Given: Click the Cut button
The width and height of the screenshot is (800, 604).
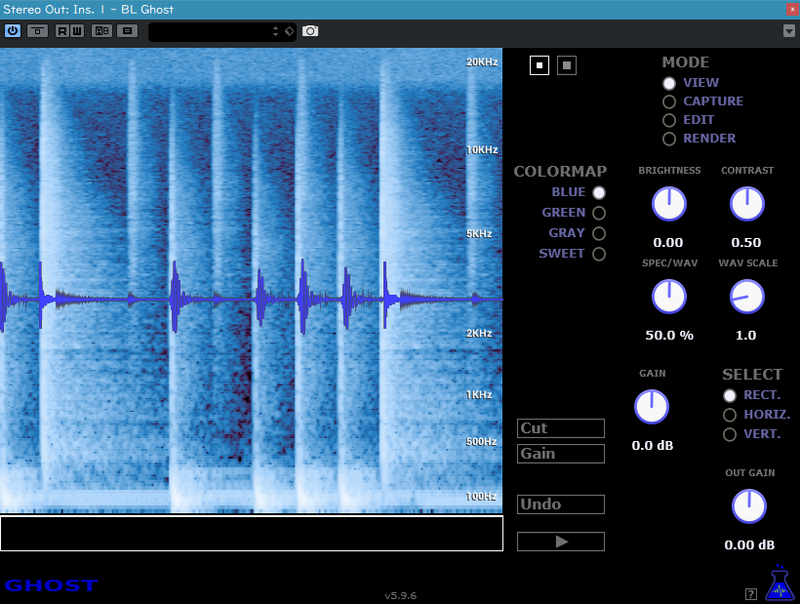Looking at the screenshot, I should click(x=561, y=429).
